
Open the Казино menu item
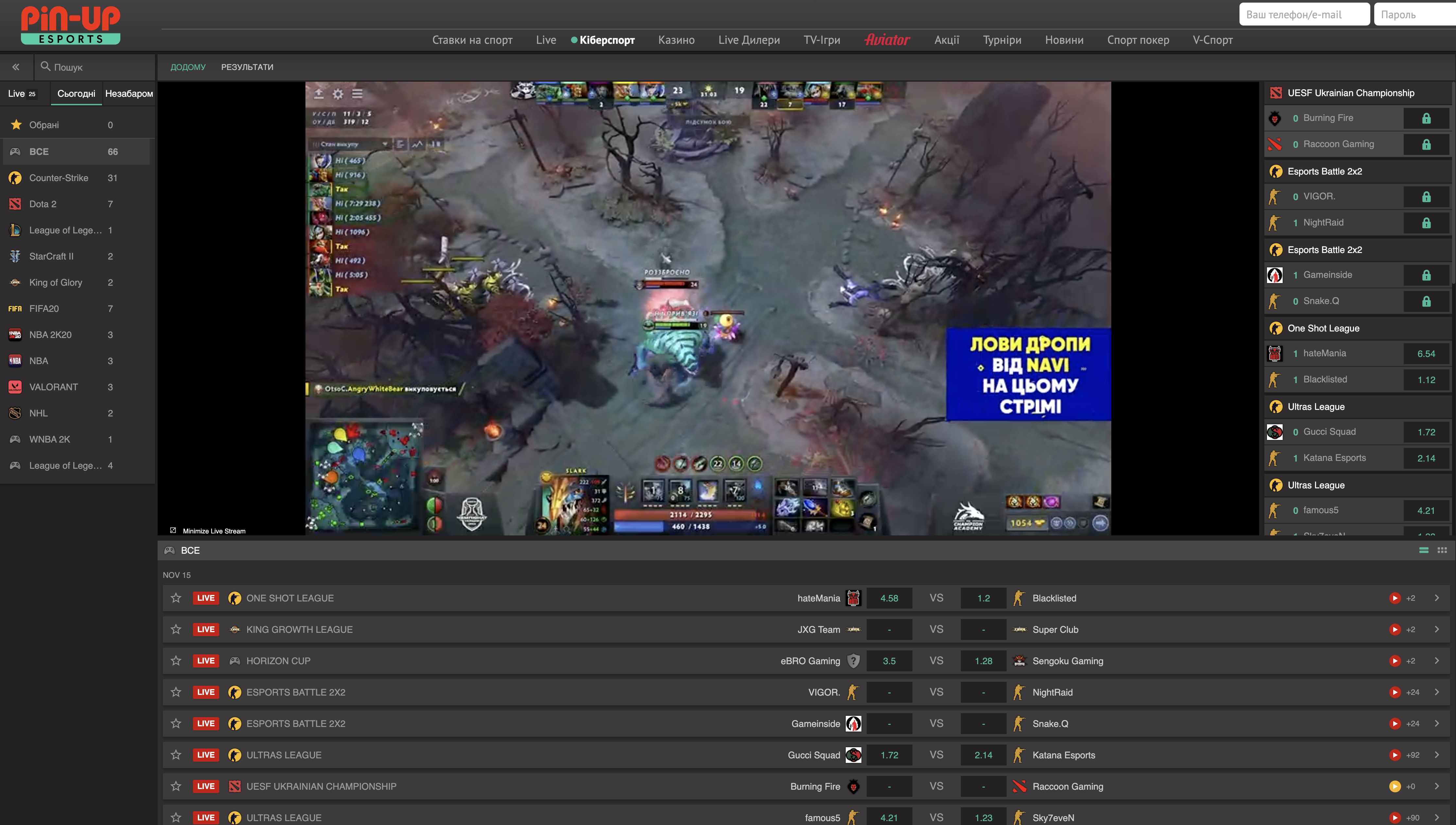tap(676, 40)
